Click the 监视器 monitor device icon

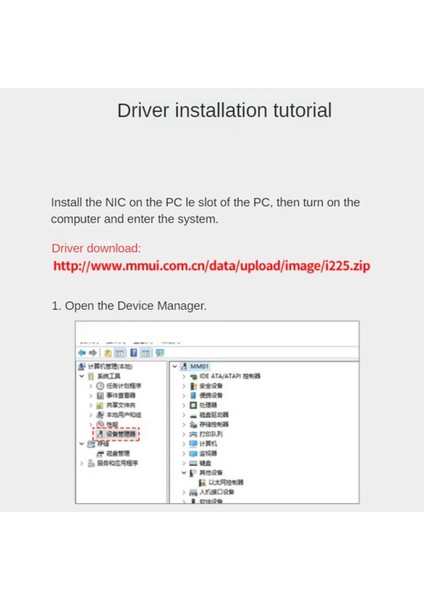tap(193, 453)
